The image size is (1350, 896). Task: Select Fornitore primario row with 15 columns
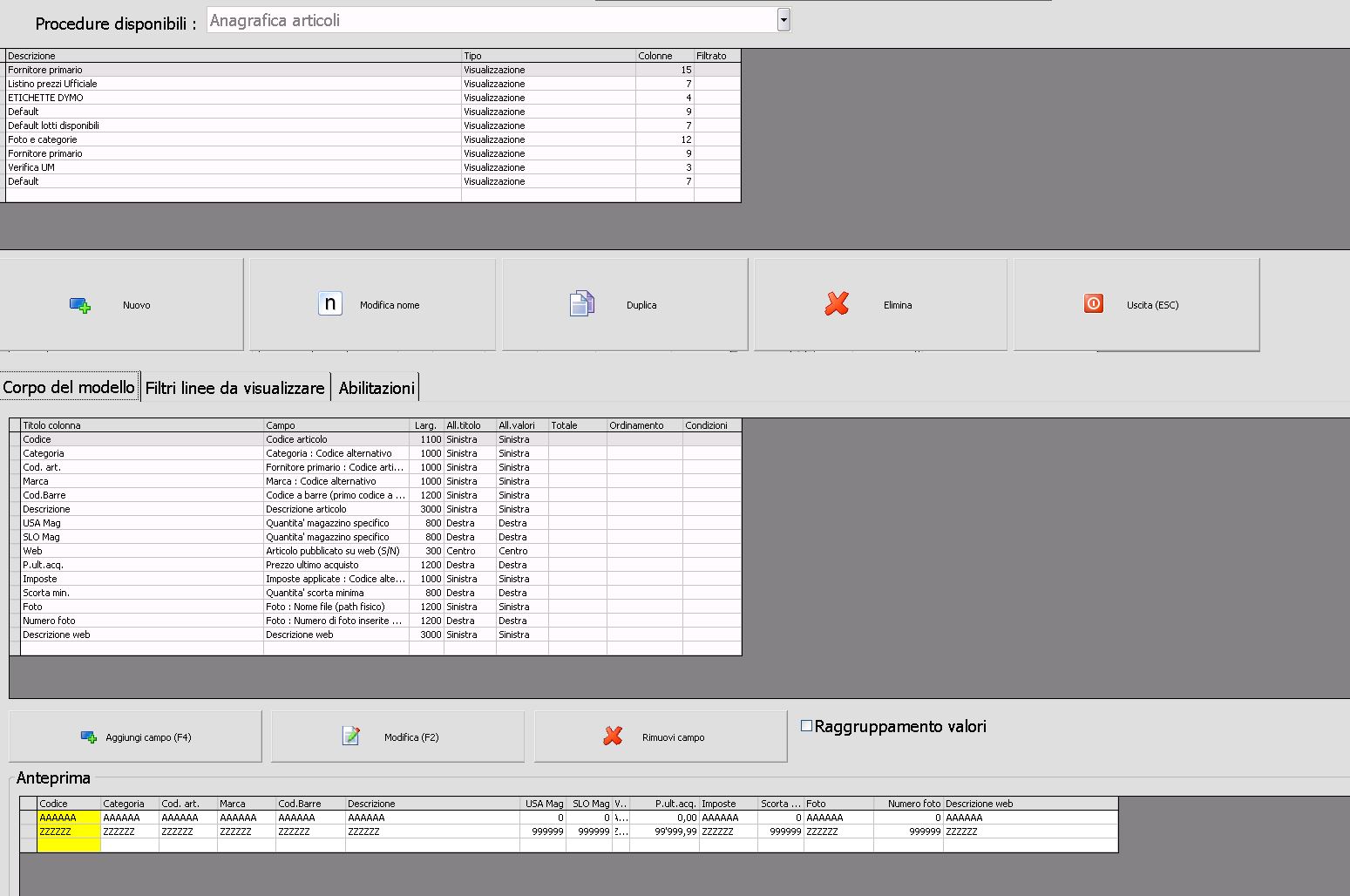tap(373, 70)
